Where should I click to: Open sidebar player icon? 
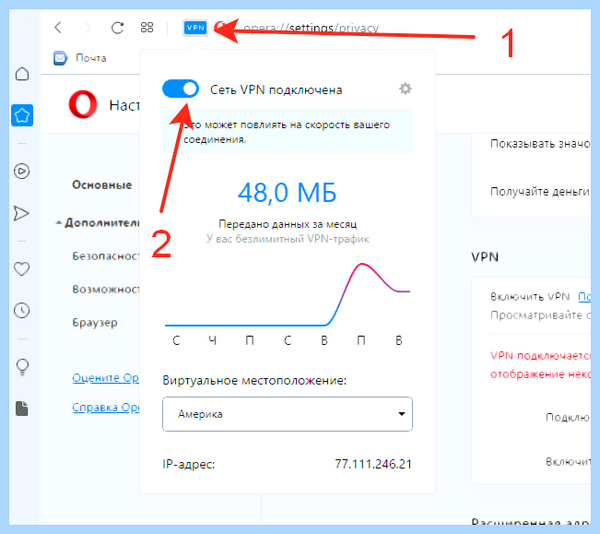coord(22,171)
